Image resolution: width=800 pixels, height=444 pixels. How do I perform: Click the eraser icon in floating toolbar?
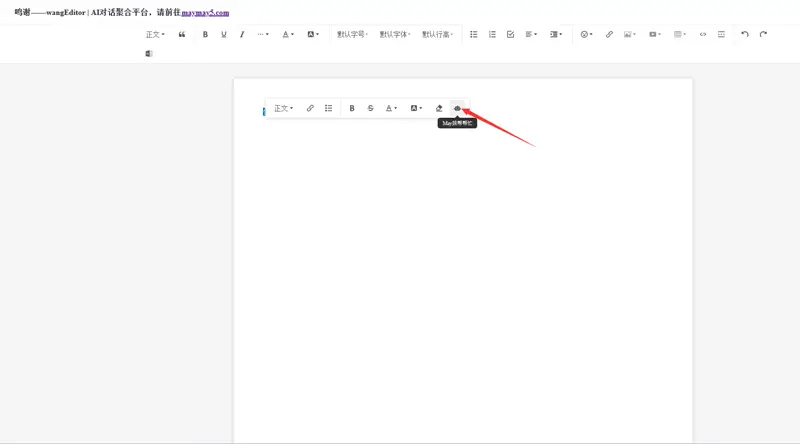[x=439, y=108]
